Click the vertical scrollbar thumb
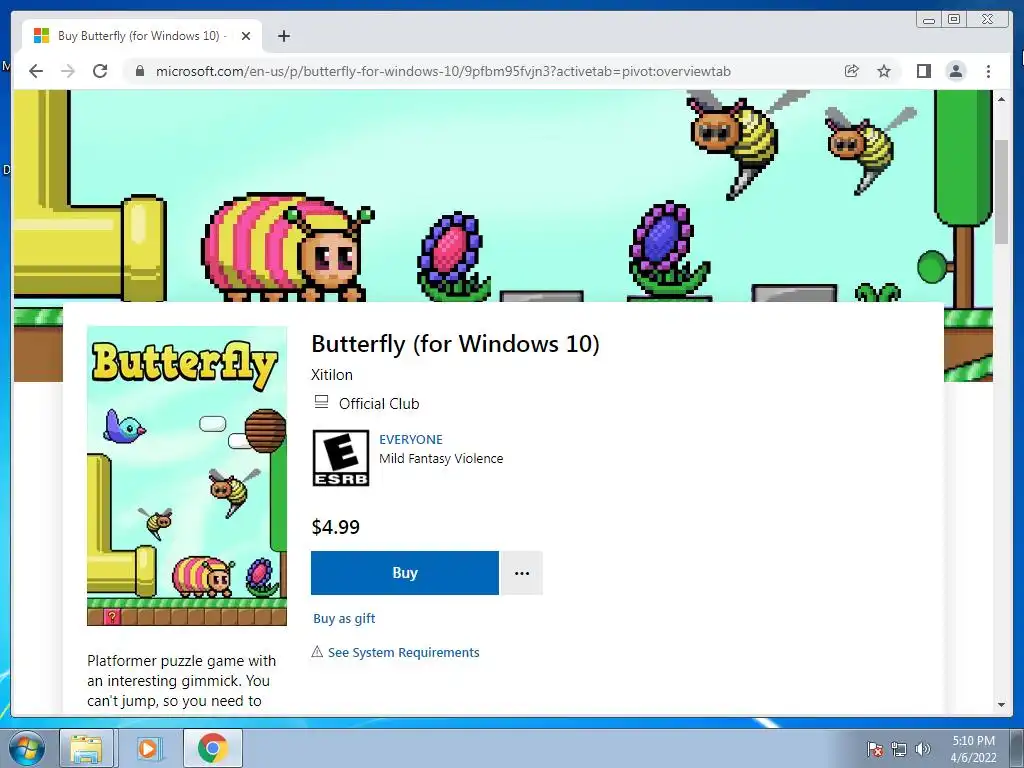This screenshot has height=768, width=1024. click(x=1001, y=192)
